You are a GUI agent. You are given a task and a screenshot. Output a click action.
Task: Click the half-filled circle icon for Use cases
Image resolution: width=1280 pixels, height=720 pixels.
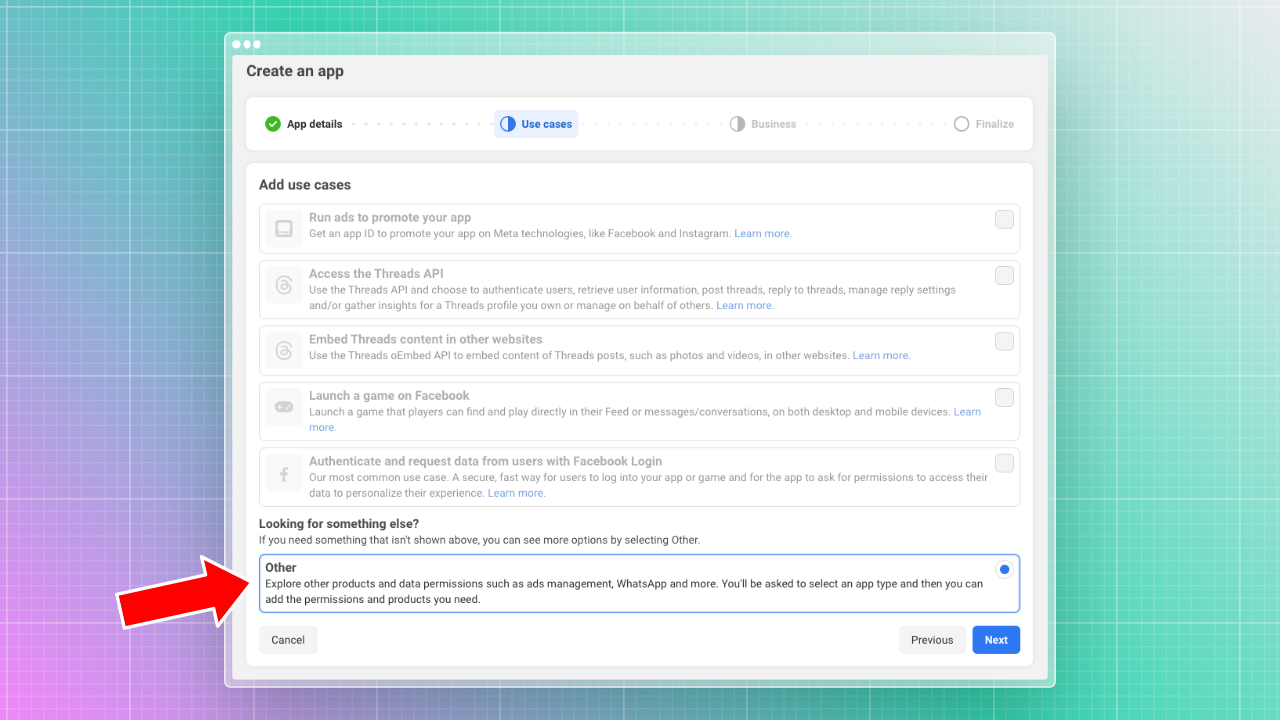[x=508, y=124]
